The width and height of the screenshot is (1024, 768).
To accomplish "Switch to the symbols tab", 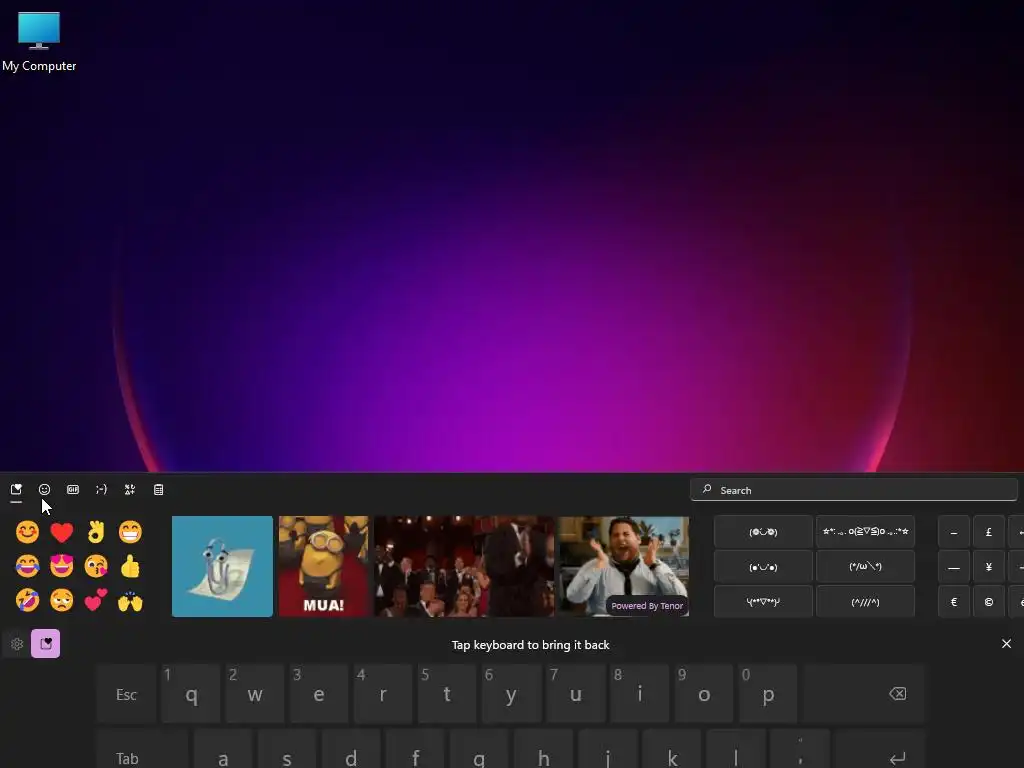I will tap(130, 489).
